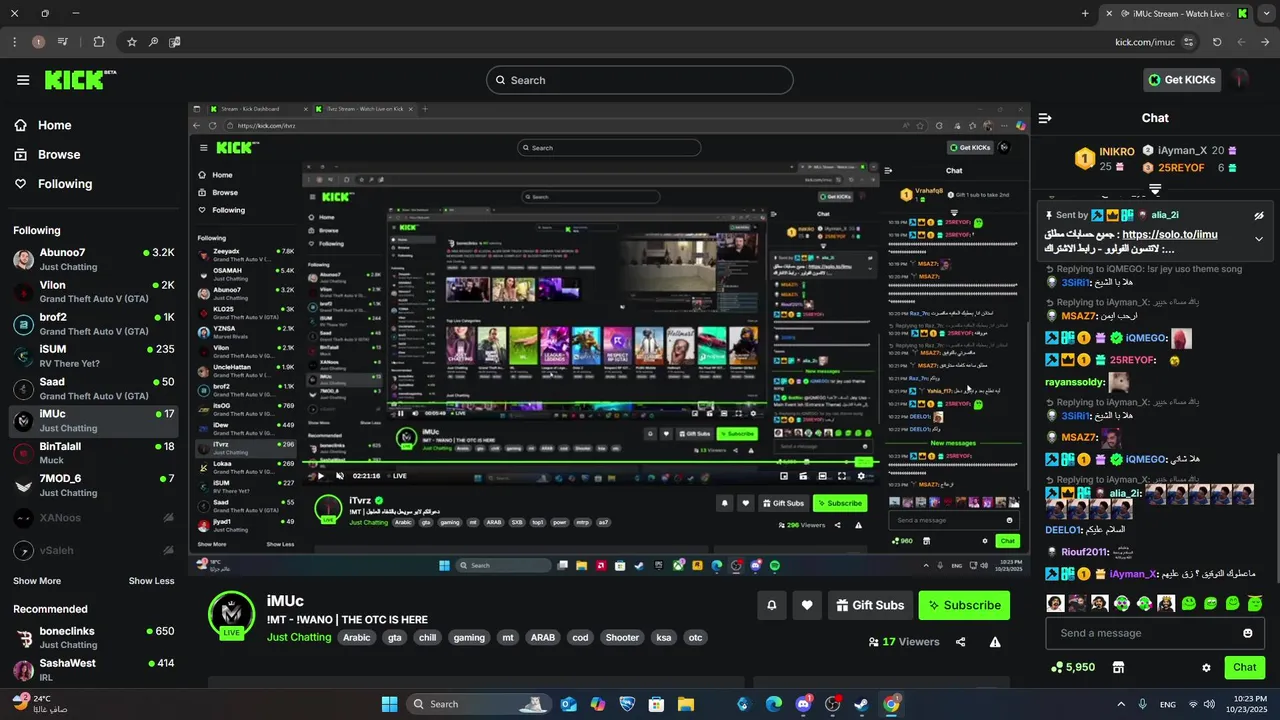Toggle notifications bell for iMUc

[771, 605]
